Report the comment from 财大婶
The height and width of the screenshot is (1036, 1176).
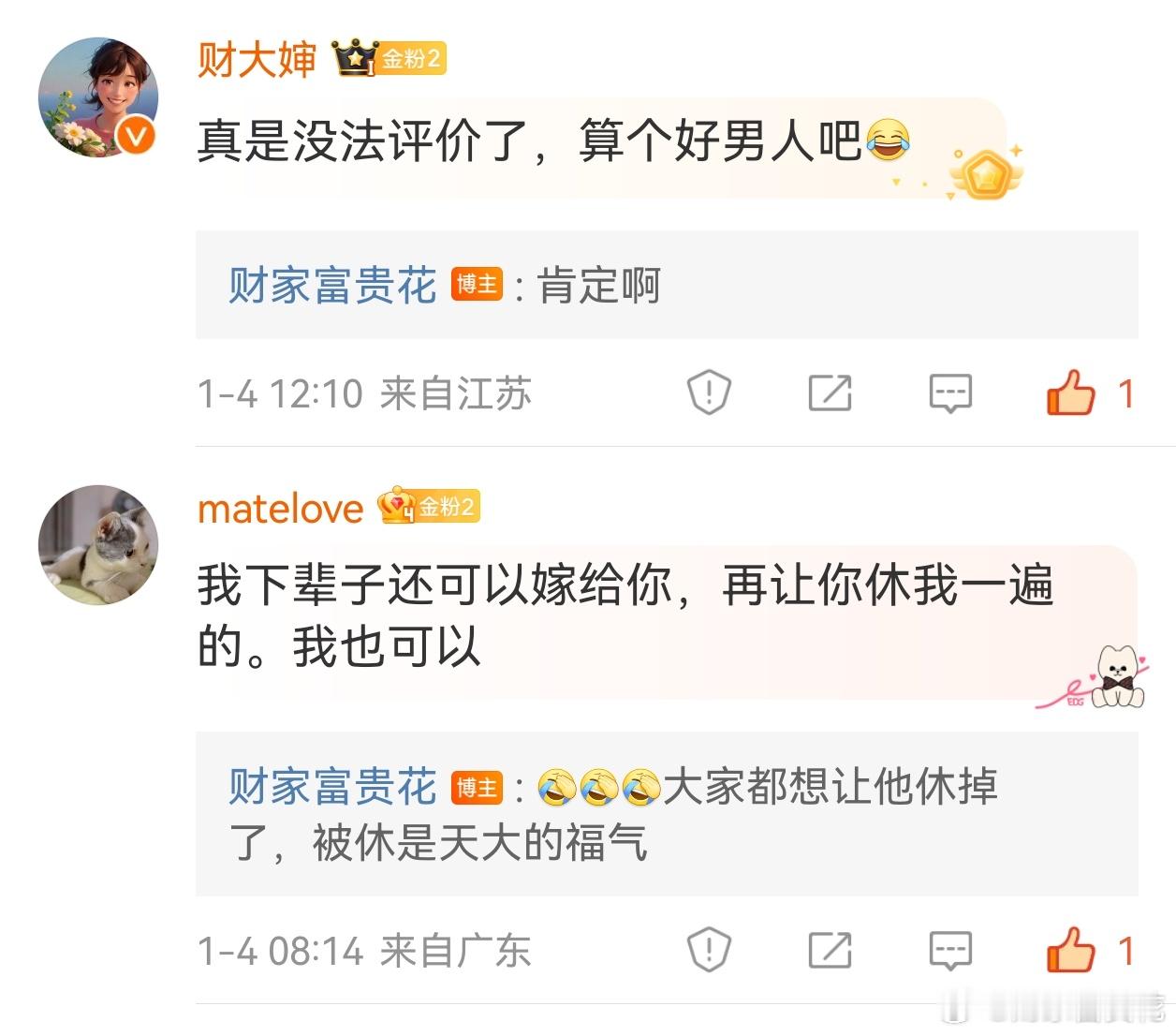[709, 392]
